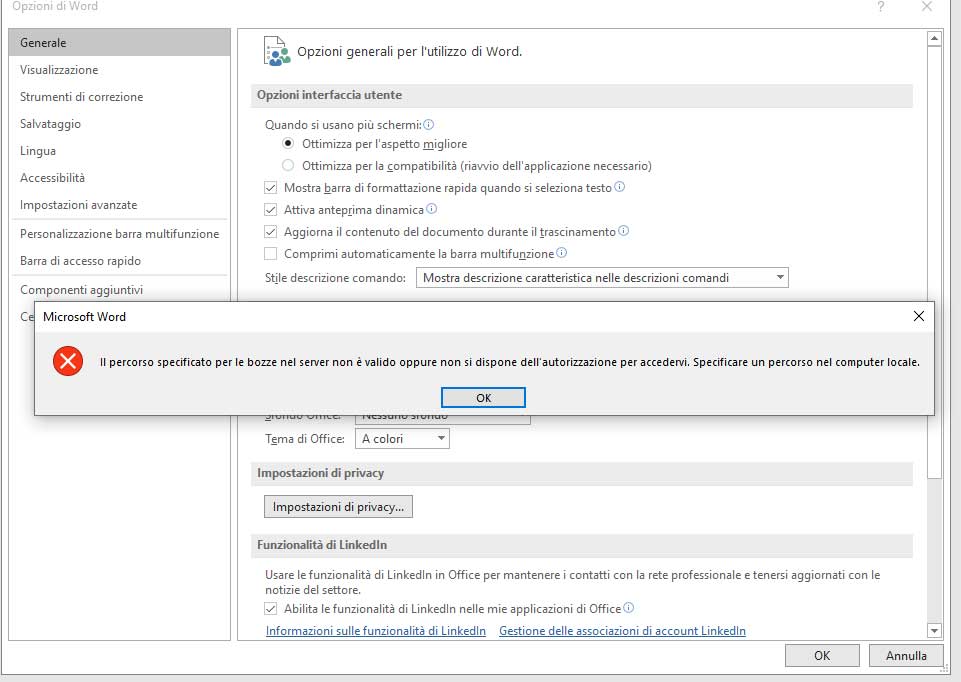Click OK in the Microsoft Word error dialog
961x682 pixels.
point(483,397)
